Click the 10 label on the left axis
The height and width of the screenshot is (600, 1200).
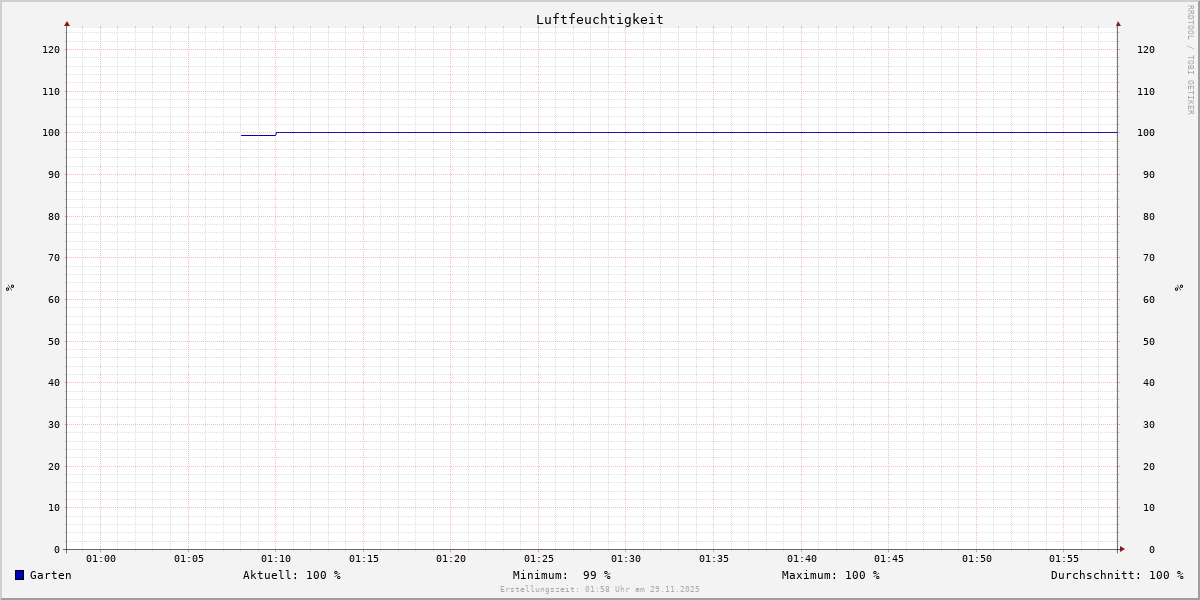click(x=54, y=508)
